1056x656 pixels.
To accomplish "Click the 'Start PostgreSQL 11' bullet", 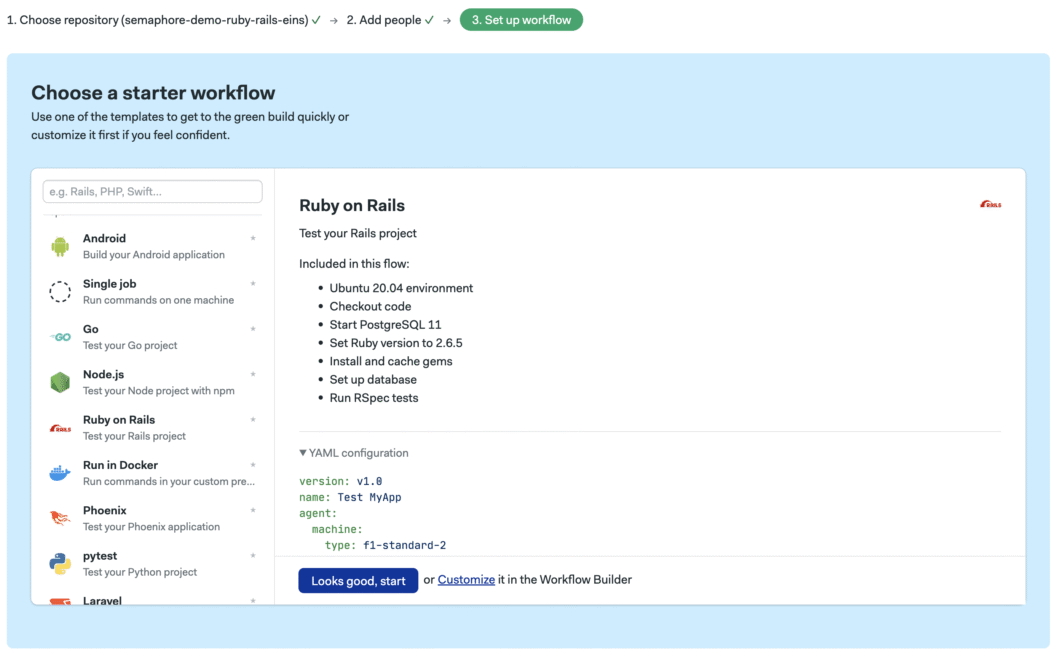I will tap(385, 325).
